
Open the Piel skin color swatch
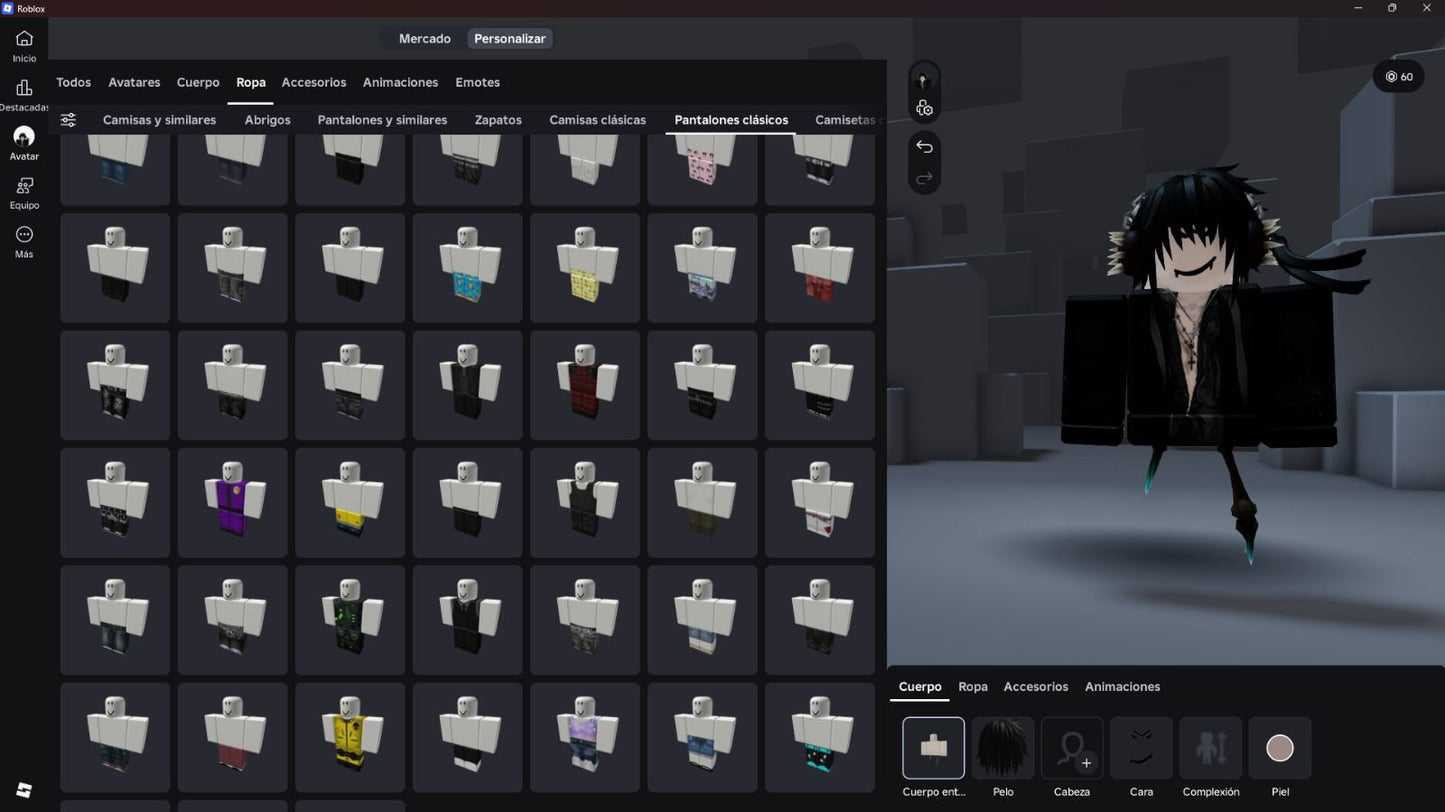[x=1280, y=748]
